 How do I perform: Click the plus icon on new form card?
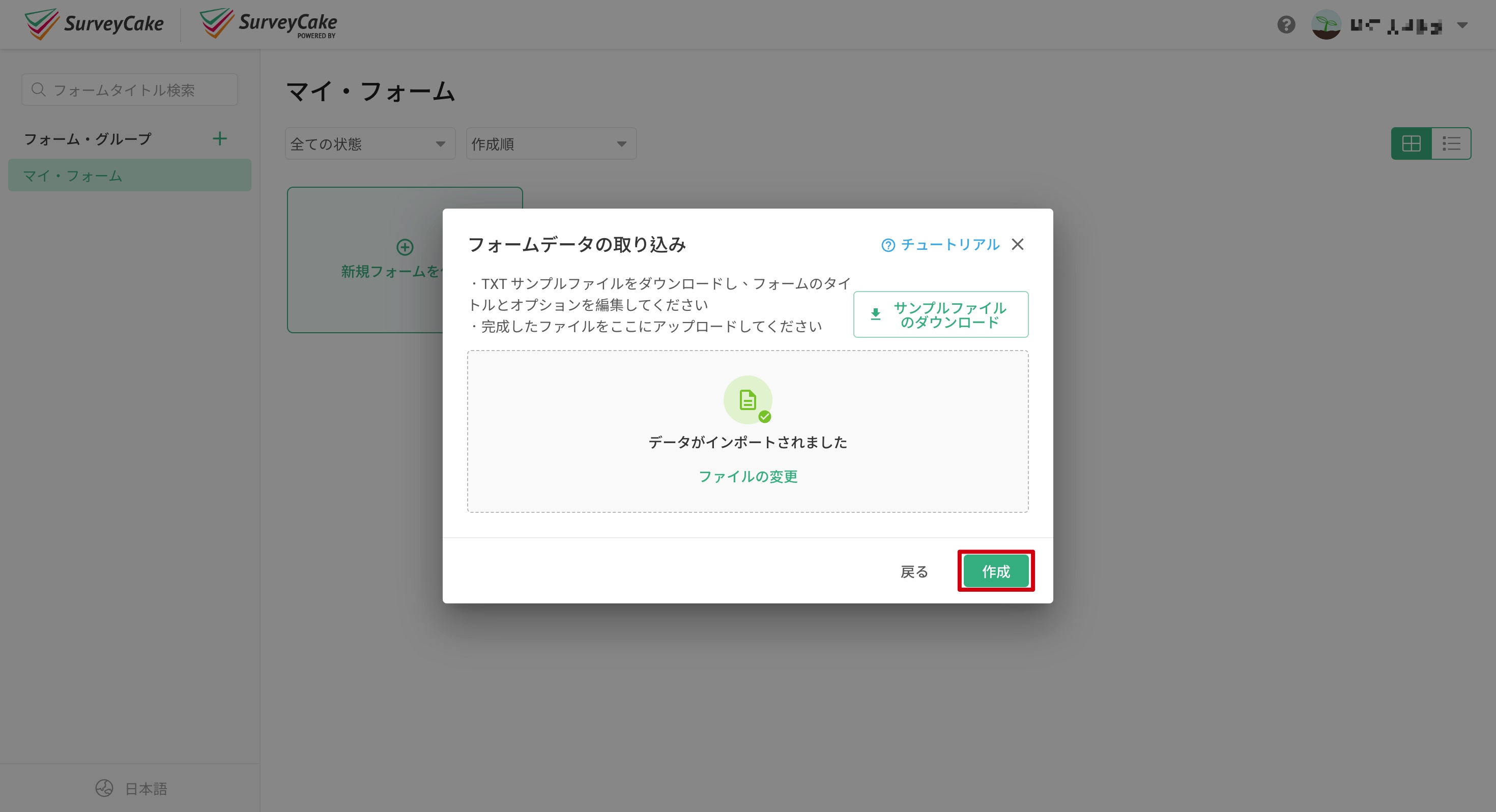pyautogui.click(x=405, y=247)
